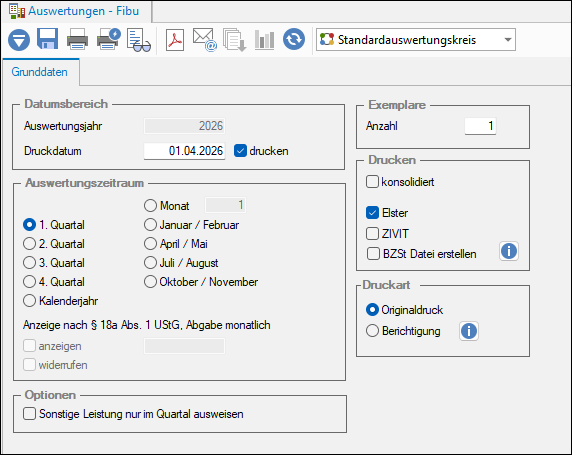
Task: Click the Print icon
Action: [x=77, y=39]
